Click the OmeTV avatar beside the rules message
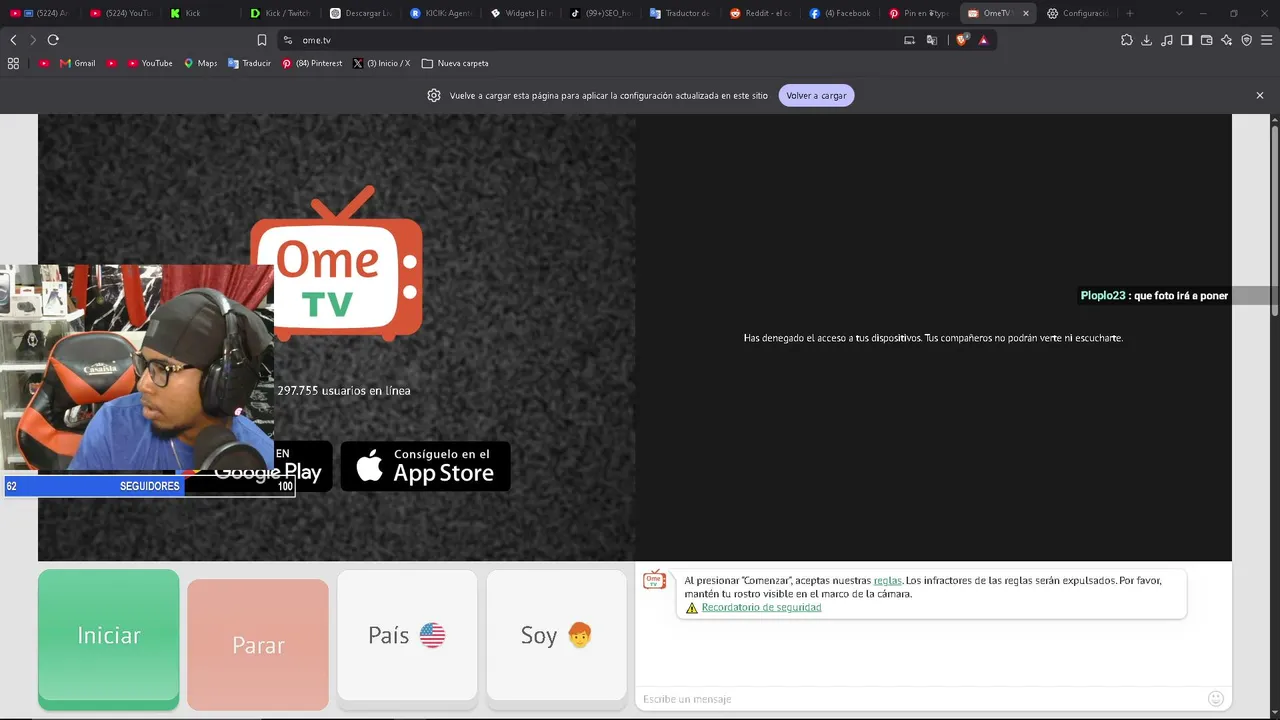The height and width of the screenshot is (720, 1280). point(654,580)
